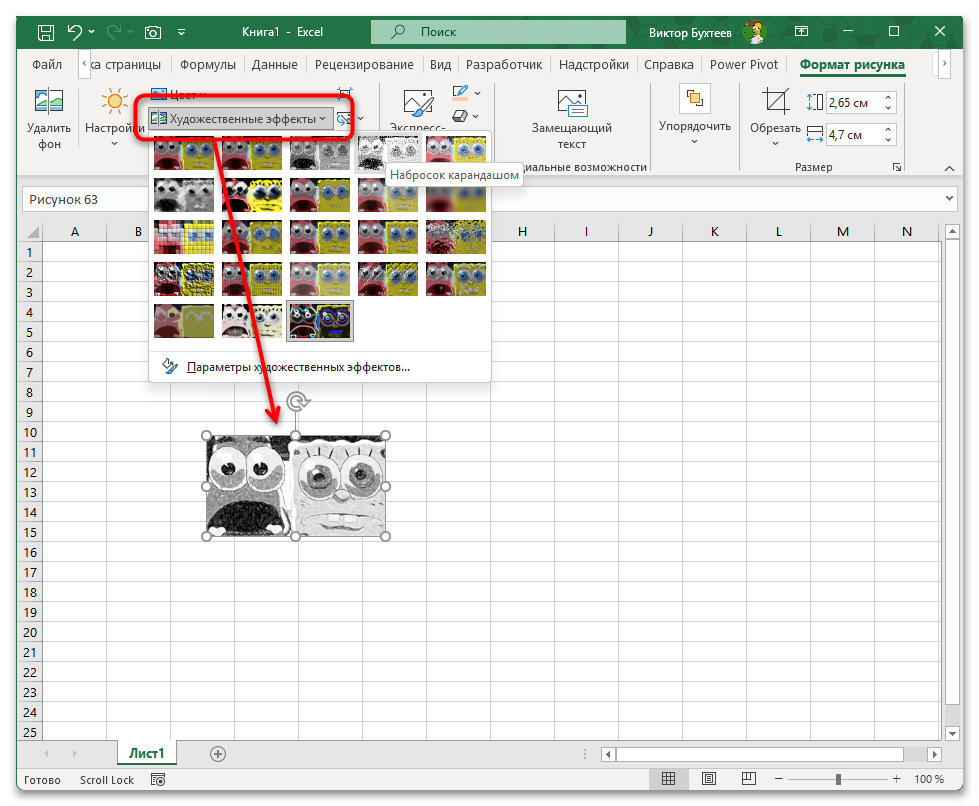Switch to the Данные tab

[x=274, y=64]
